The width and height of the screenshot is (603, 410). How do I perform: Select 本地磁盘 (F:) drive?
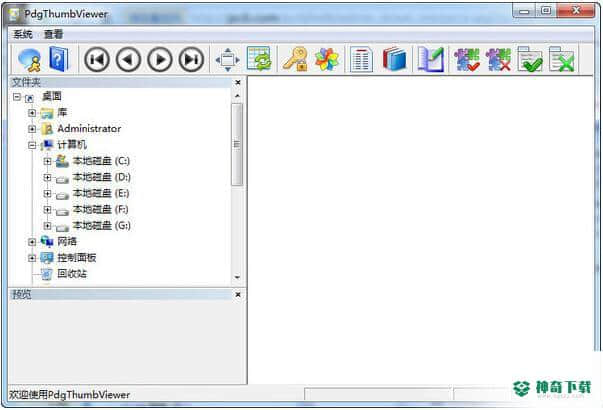pyautogui.click(x=101, y=209)
